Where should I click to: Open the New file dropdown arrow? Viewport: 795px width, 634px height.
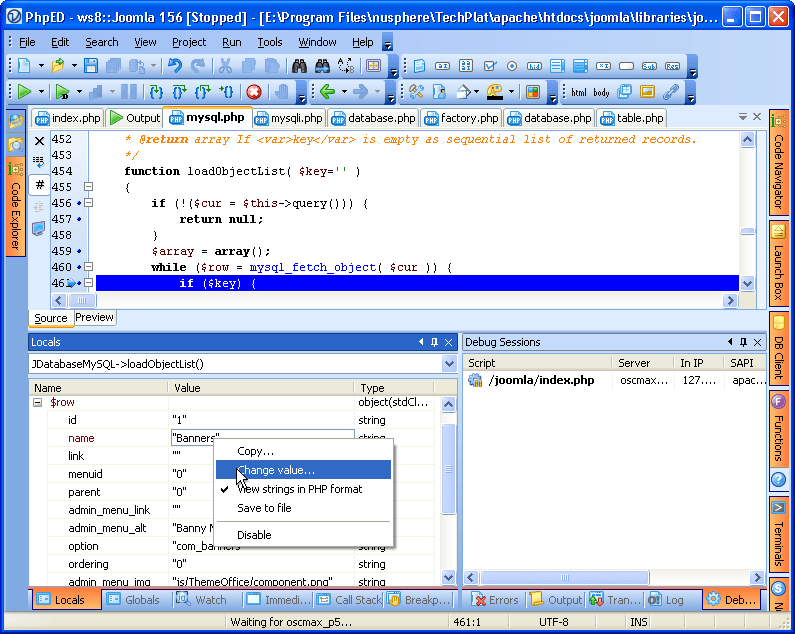click(x=41, y=66)
